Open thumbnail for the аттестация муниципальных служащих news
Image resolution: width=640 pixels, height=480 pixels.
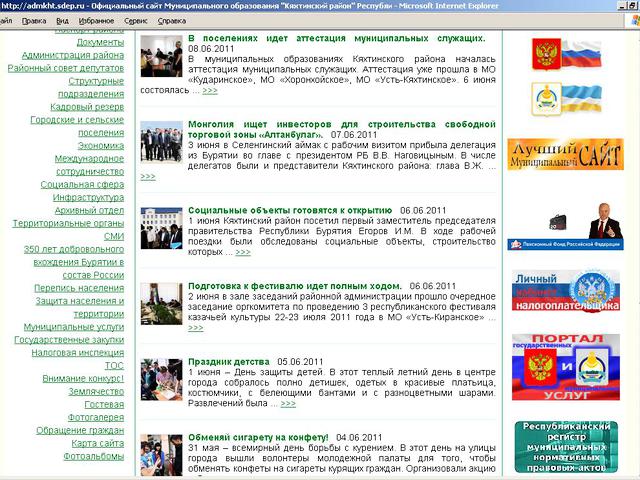pyautogui.click(x=162, y=56)
